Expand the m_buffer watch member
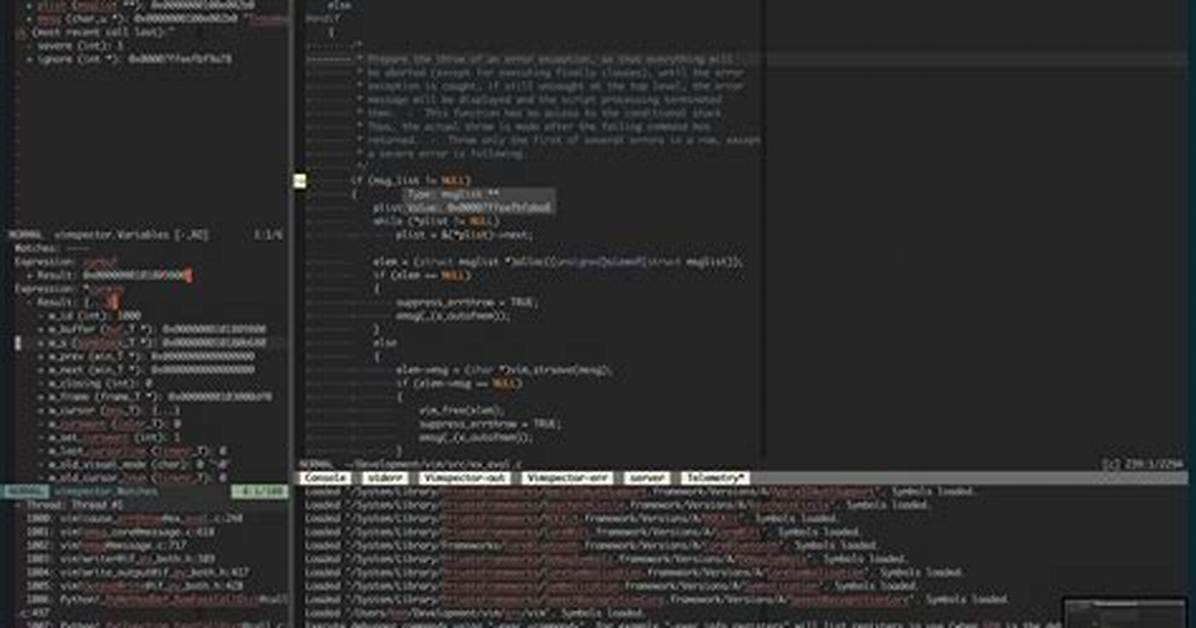This screenshot has height=628, width=1196. [42, 330]
